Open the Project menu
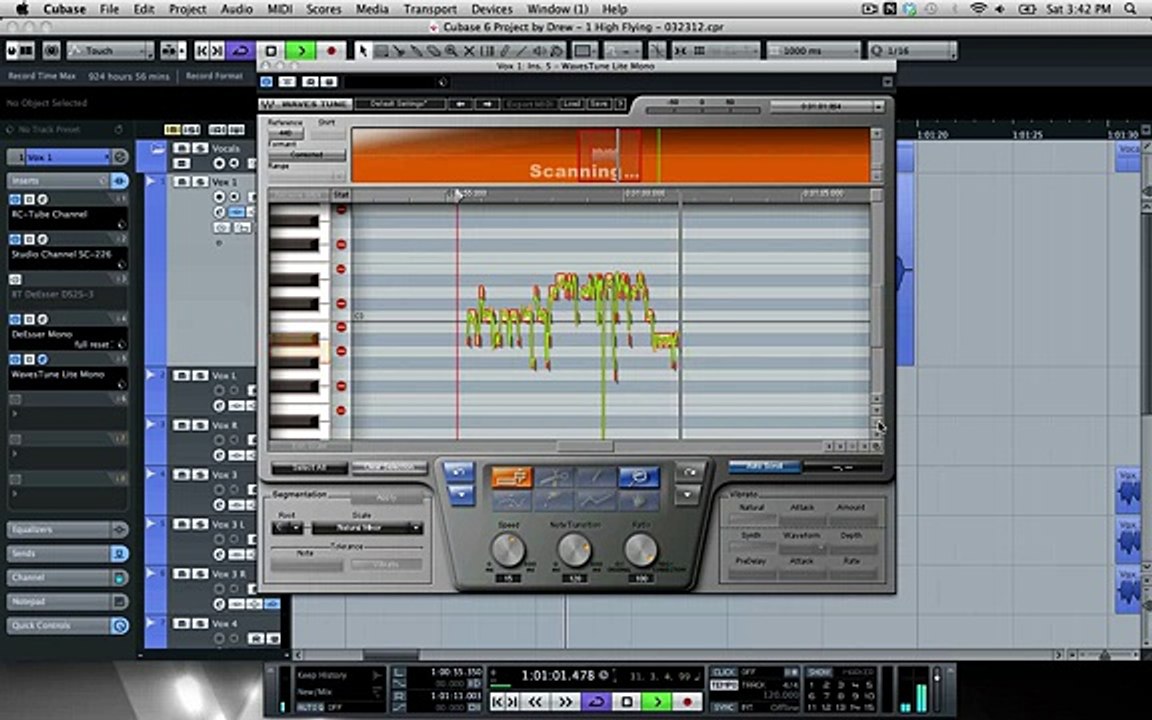This screenshot has height=720, width=1152. coord(187,9)
